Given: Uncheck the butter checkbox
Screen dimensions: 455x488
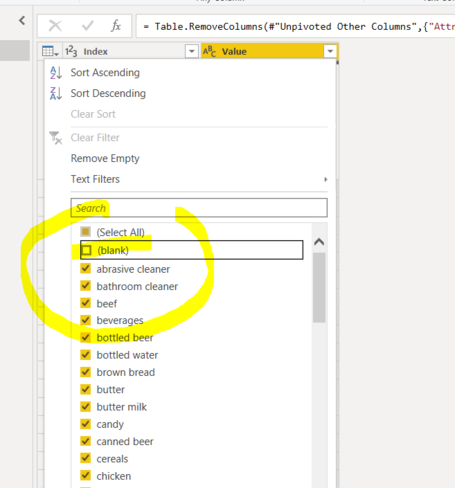Looking at the screenshot, I should click(86, 389).
